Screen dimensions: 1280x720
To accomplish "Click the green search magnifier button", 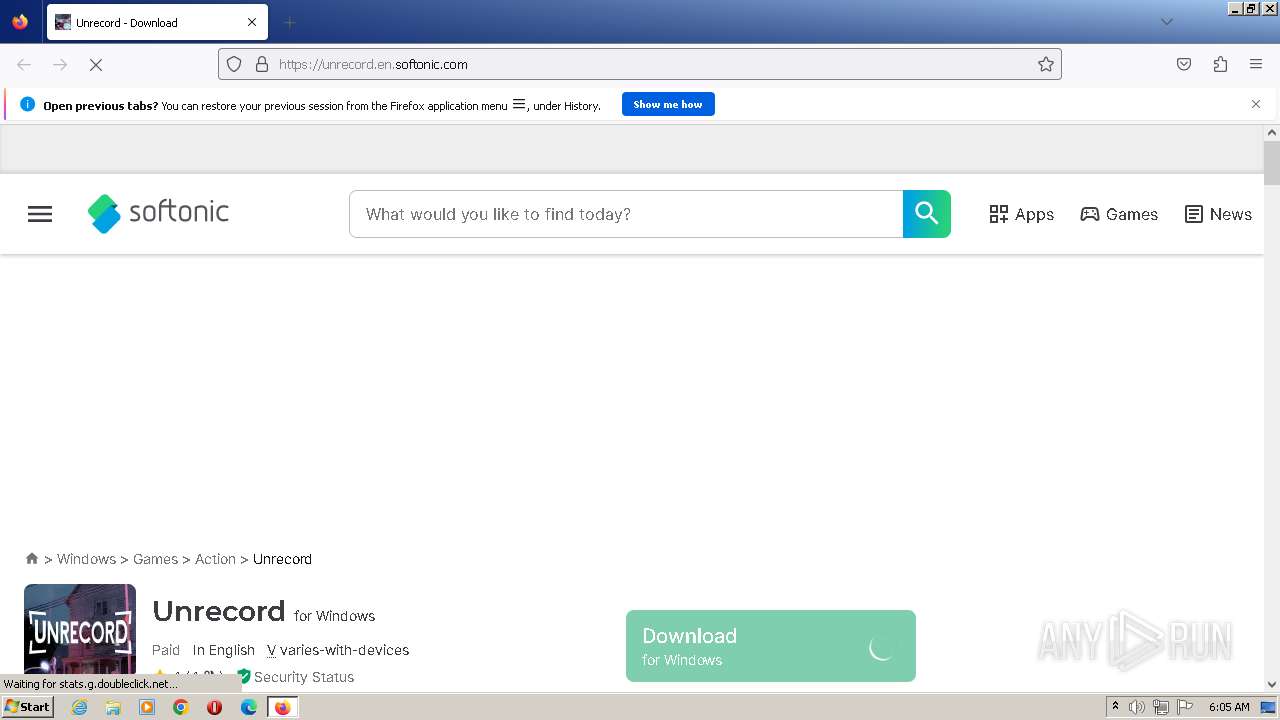I will (926, 214).
